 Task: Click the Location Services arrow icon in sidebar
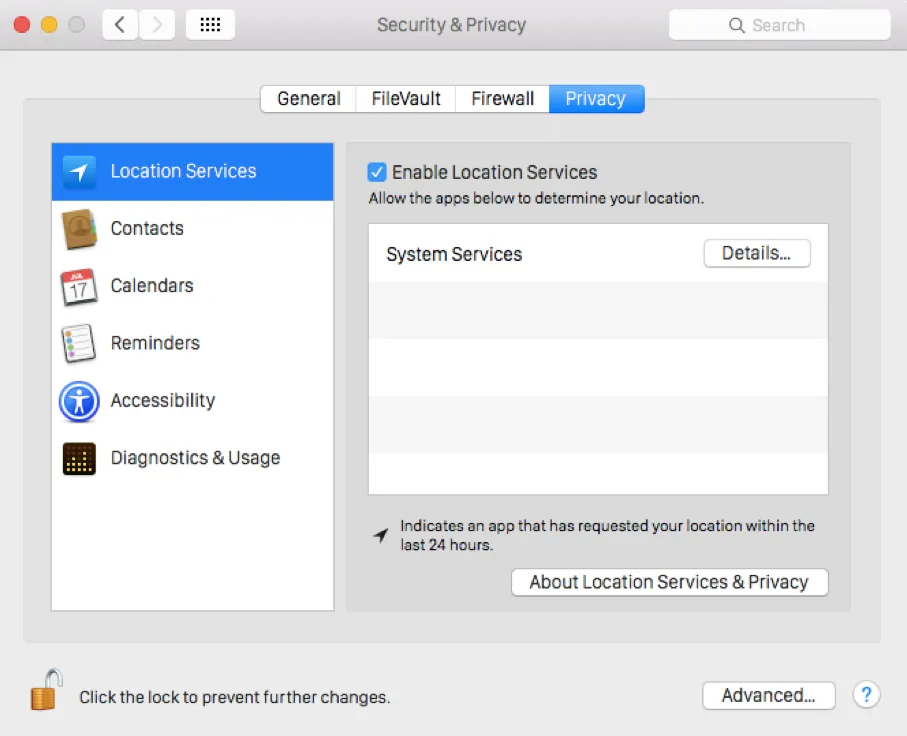tap(79, 172)
